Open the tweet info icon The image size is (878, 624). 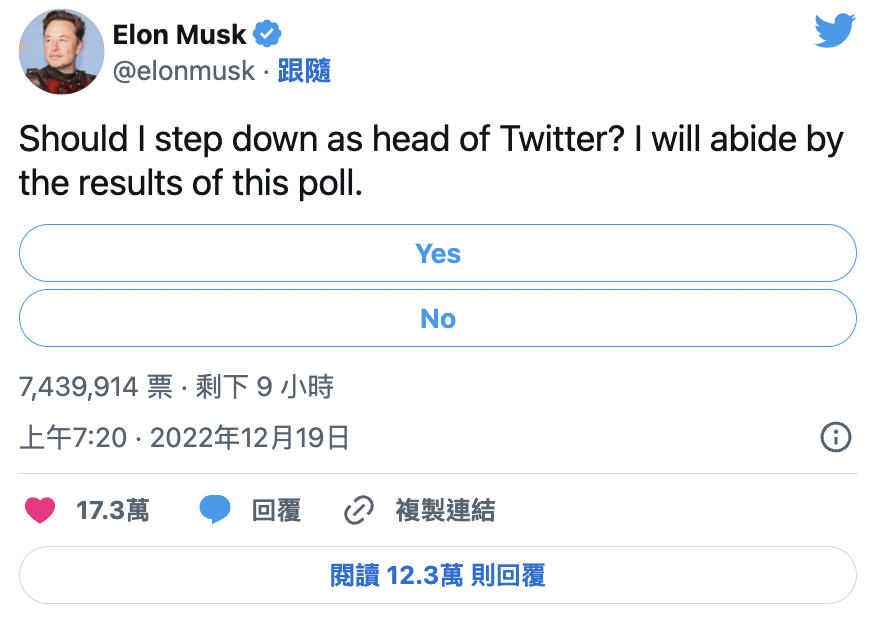tap(835, 437)
